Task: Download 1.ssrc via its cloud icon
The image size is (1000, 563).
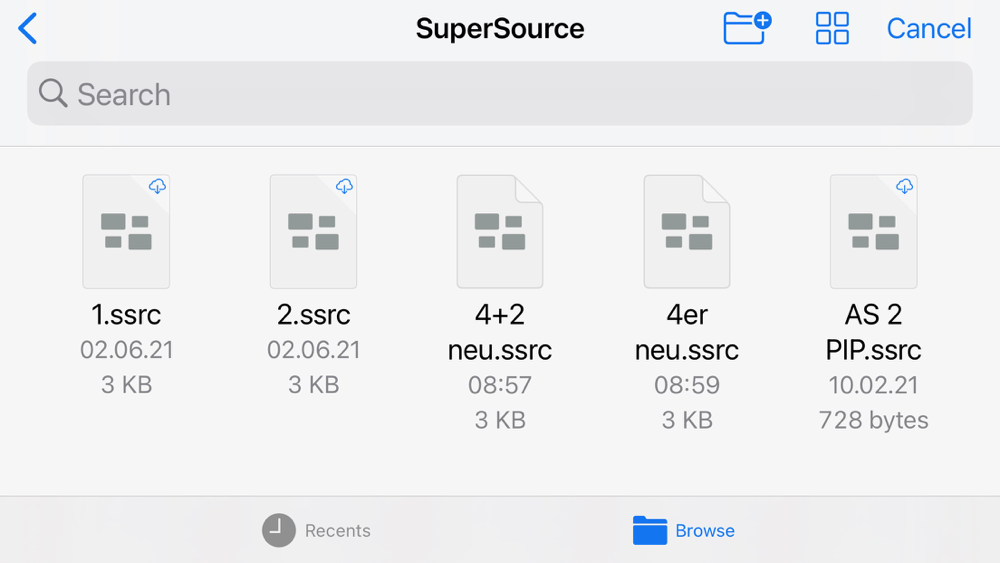Action: click(x=157, y=186)
